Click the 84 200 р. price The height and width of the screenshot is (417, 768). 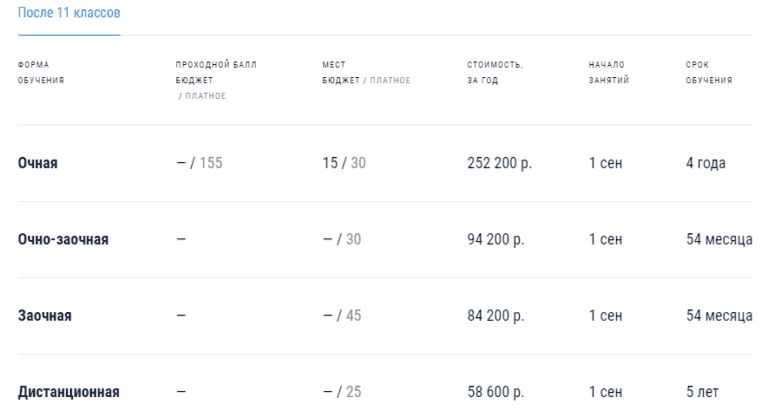pyautogui.click(x=495, y=316)
